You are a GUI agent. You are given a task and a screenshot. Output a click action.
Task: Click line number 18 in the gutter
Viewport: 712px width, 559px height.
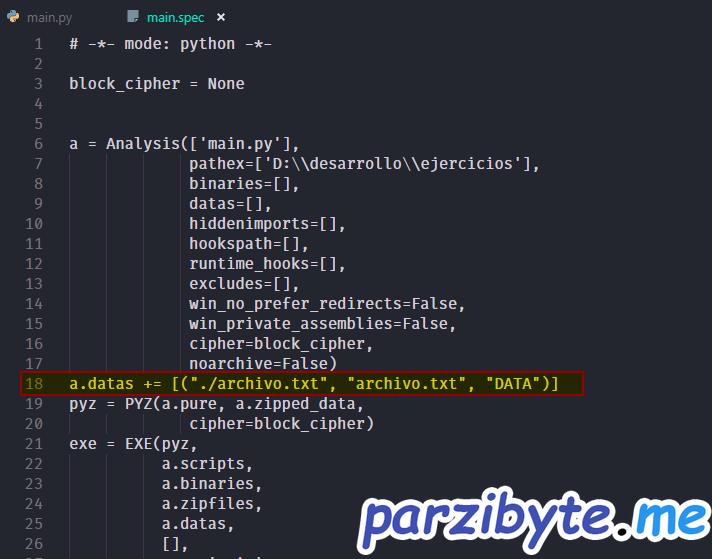point(35,384)
